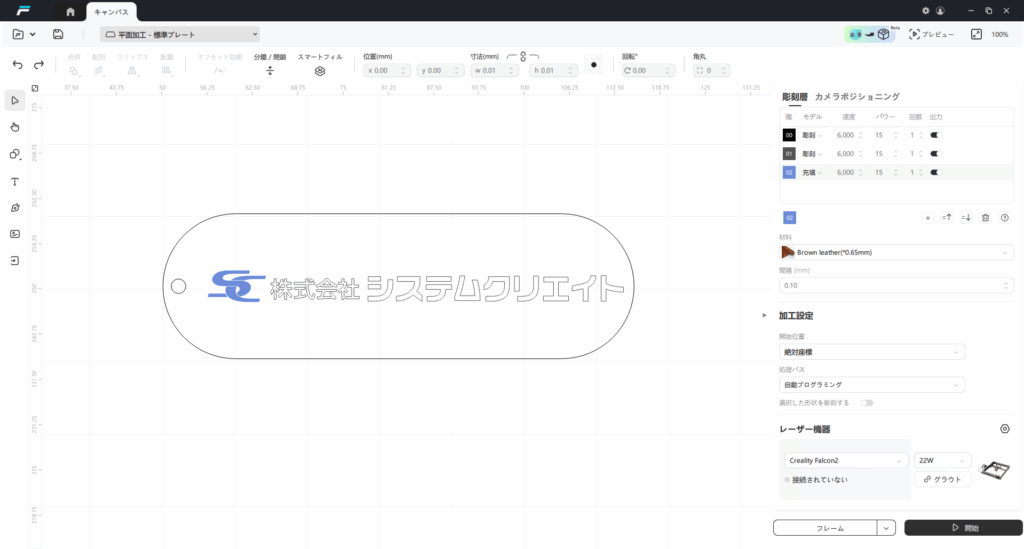Switch to the 彫刻層 tab

[x=795, y=97]
